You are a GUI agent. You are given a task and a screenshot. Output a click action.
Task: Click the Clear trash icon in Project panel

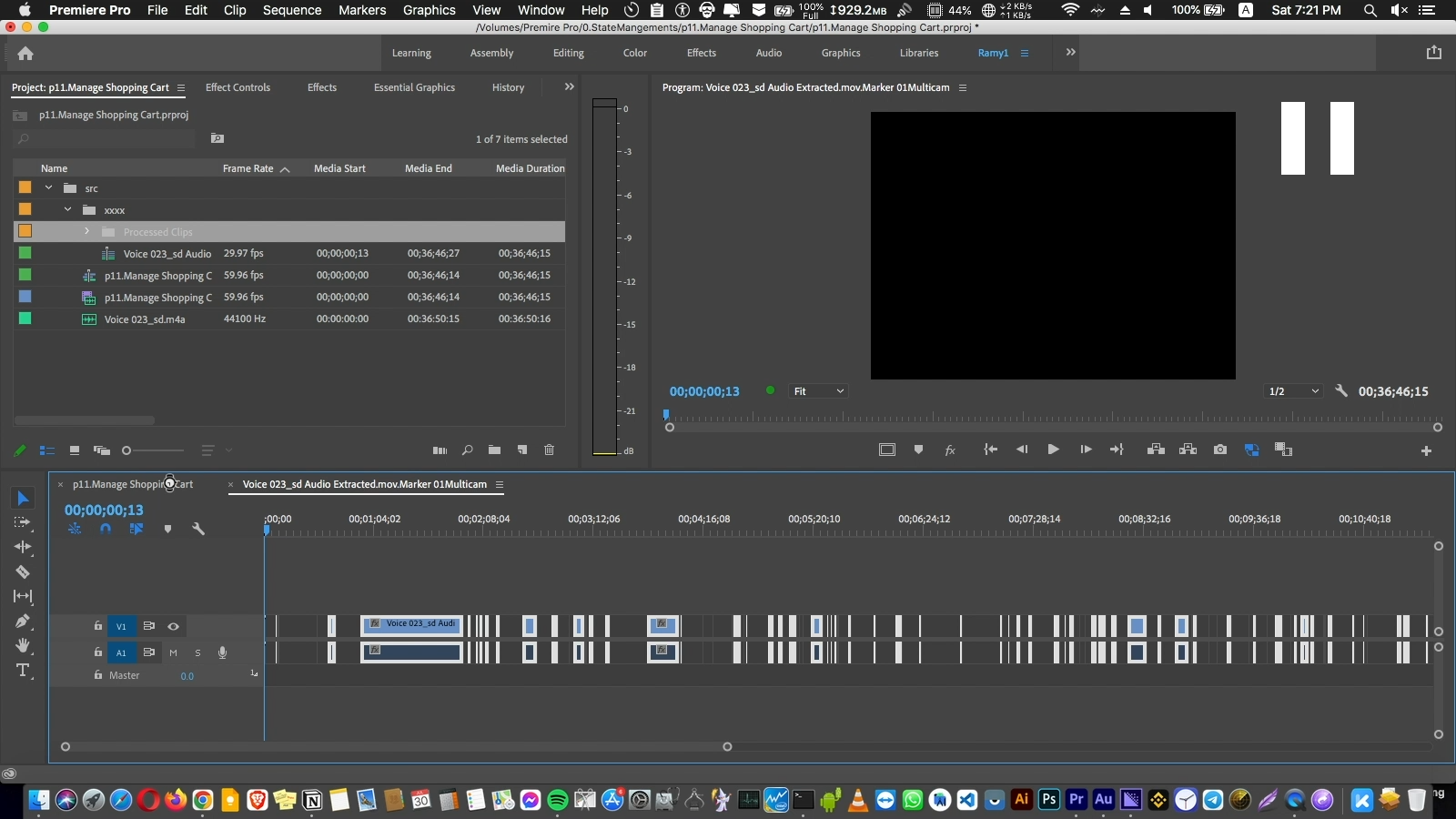click(550, 450)
